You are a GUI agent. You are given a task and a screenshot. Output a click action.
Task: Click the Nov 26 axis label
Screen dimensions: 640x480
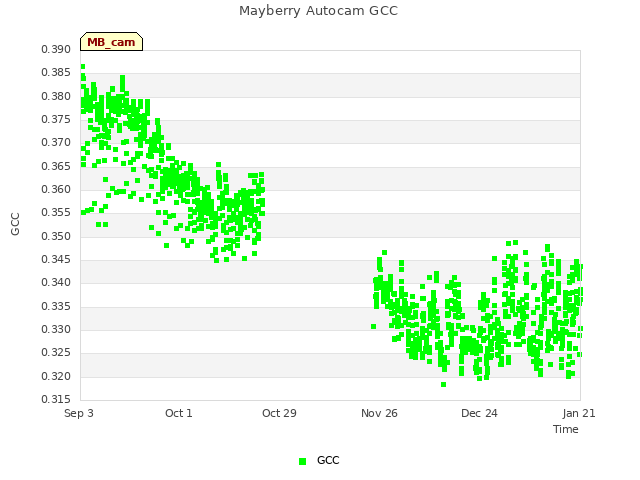tap(379, 413)
